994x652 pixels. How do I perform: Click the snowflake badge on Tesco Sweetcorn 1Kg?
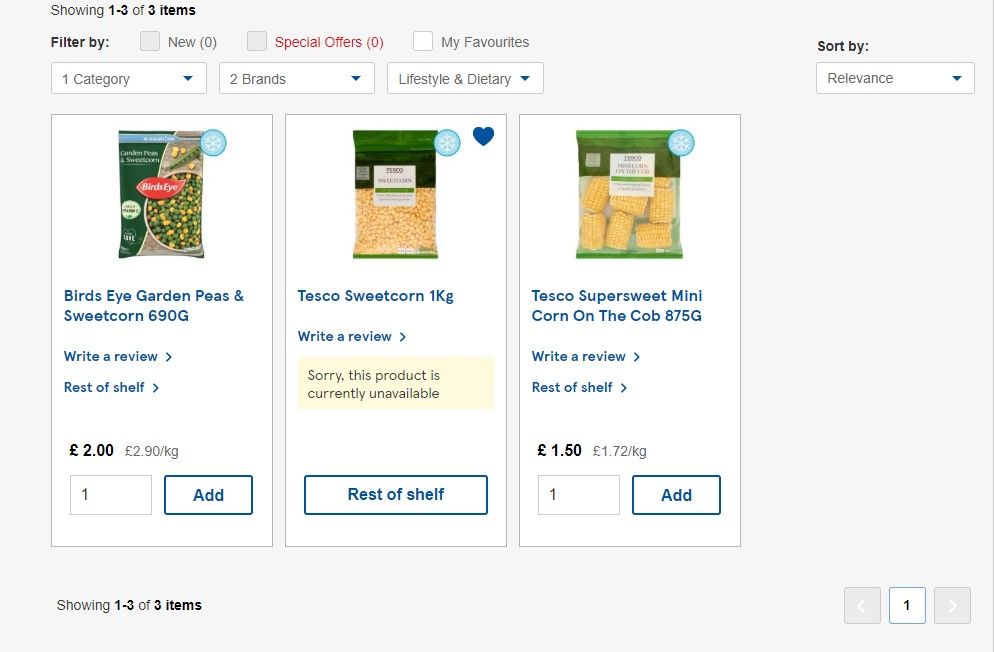point(447,143)
